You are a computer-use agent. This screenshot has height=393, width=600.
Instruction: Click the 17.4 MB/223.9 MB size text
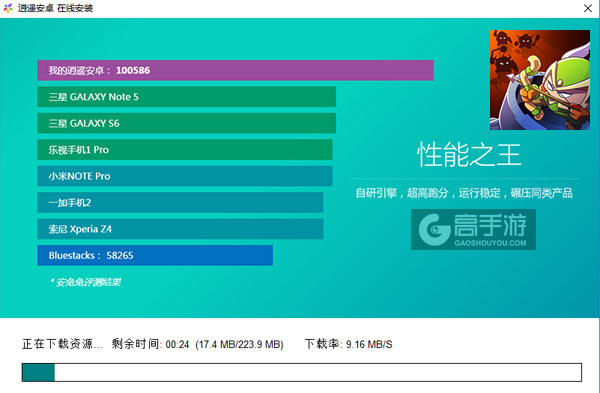(240, 344)
